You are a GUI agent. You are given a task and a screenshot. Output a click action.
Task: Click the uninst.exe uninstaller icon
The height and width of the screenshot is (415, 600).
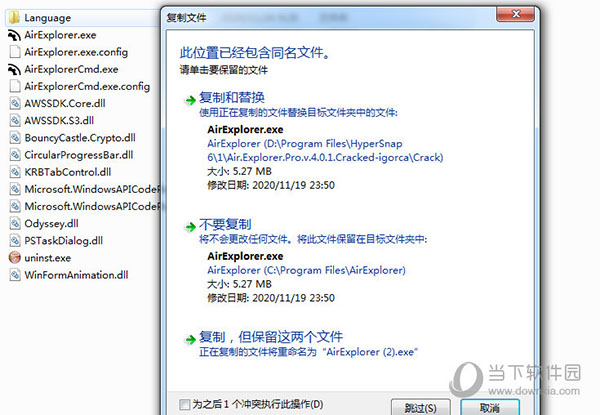point(15,257)
